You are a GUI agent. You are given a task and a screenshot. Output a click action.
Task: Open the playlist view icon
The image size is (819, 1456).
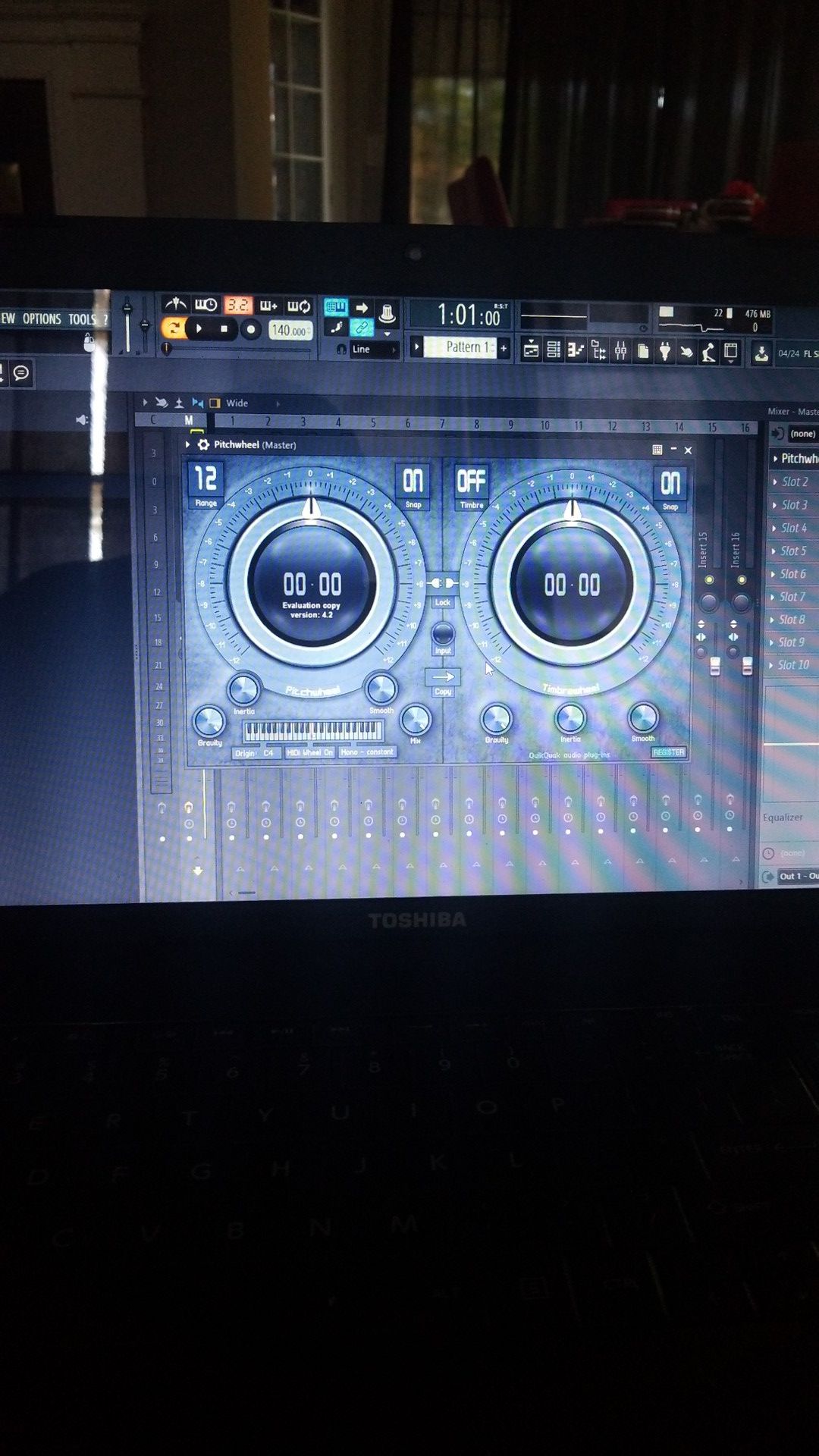coord(531,350)
